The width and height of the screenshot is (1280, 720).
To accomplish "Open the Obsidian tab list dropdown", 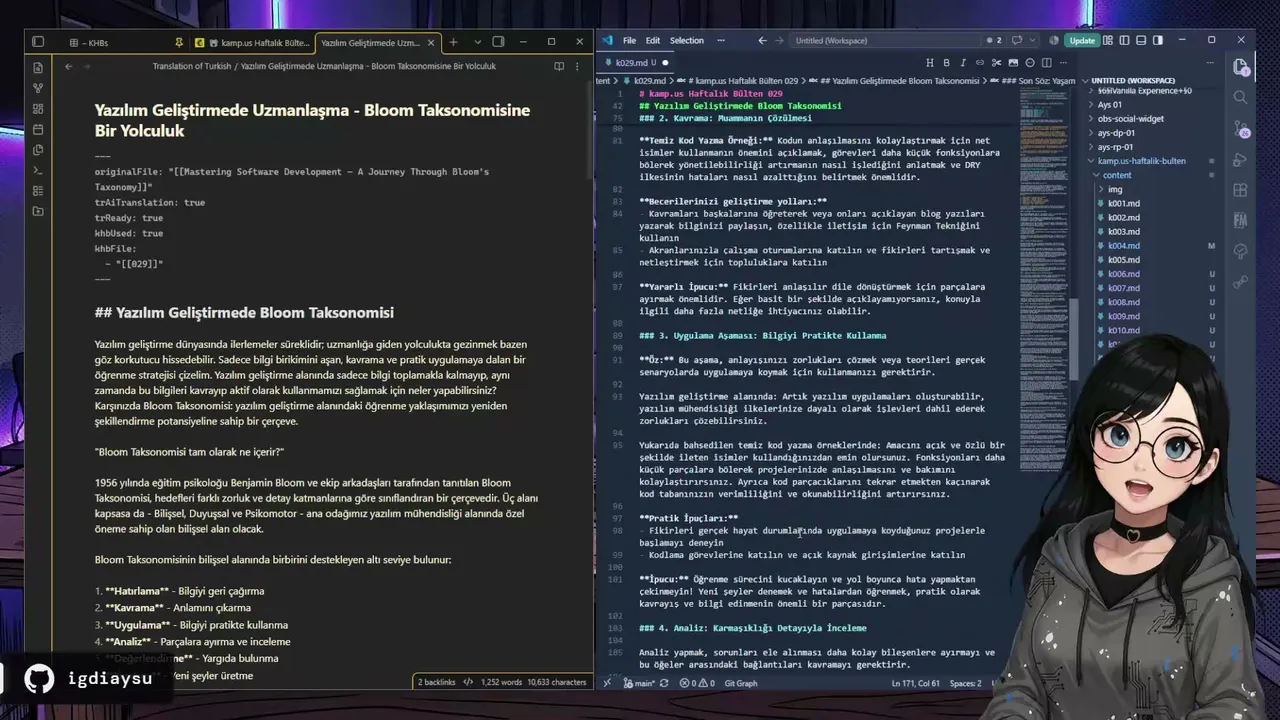I will click(477, 42).
